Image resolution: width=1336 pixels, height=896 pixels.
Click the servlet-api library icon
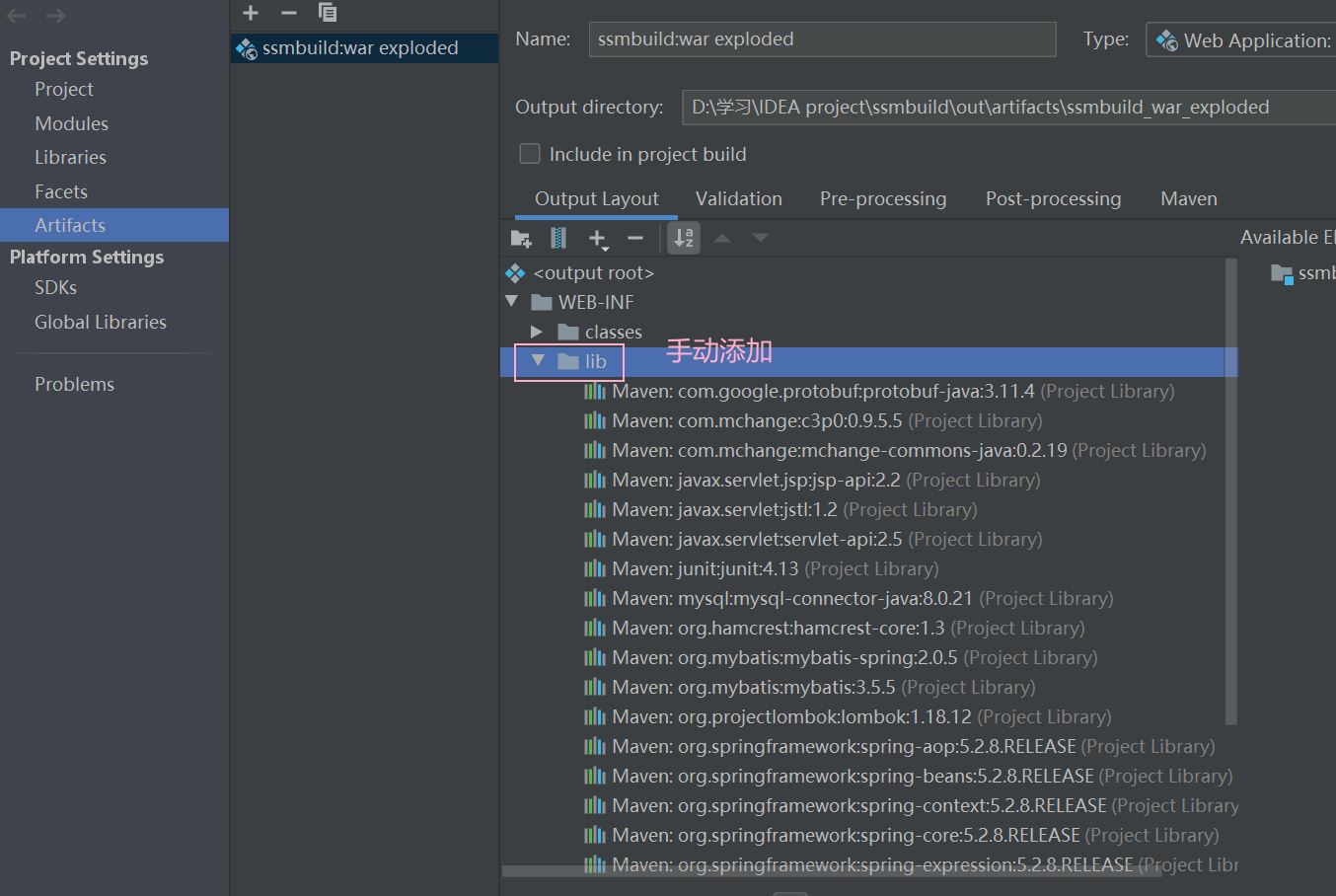595,539
